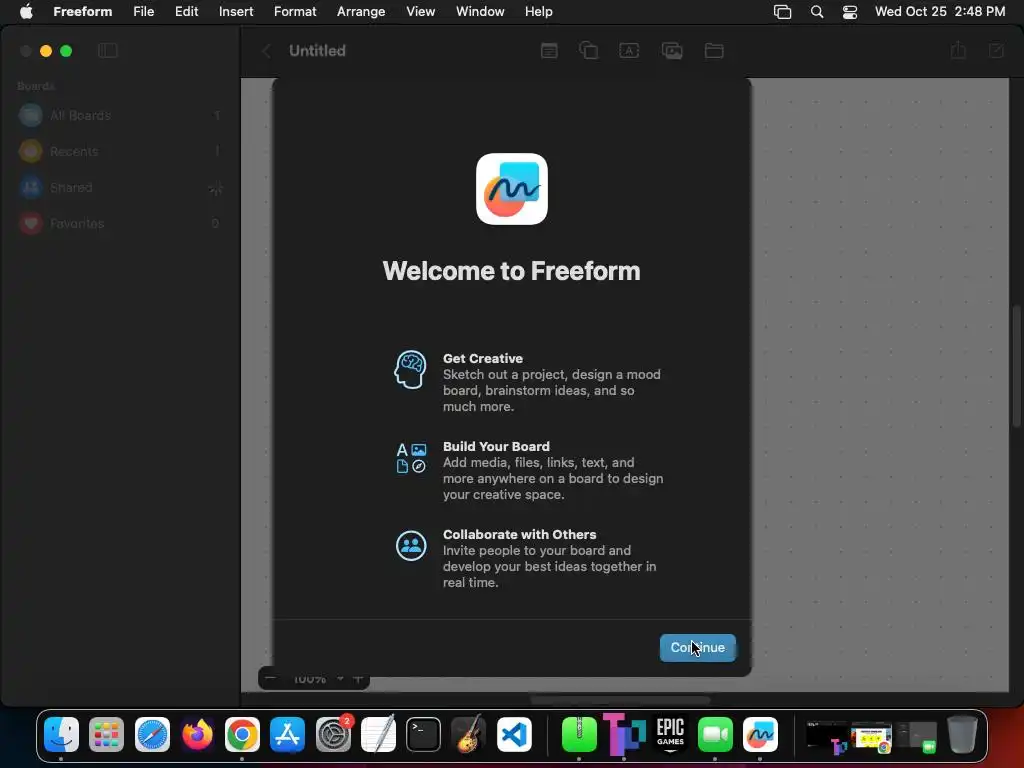The height and width of the screenshot is (768, 1024).
Task: Click the Continue button in welcome dialog
Action: pos(697,647)
